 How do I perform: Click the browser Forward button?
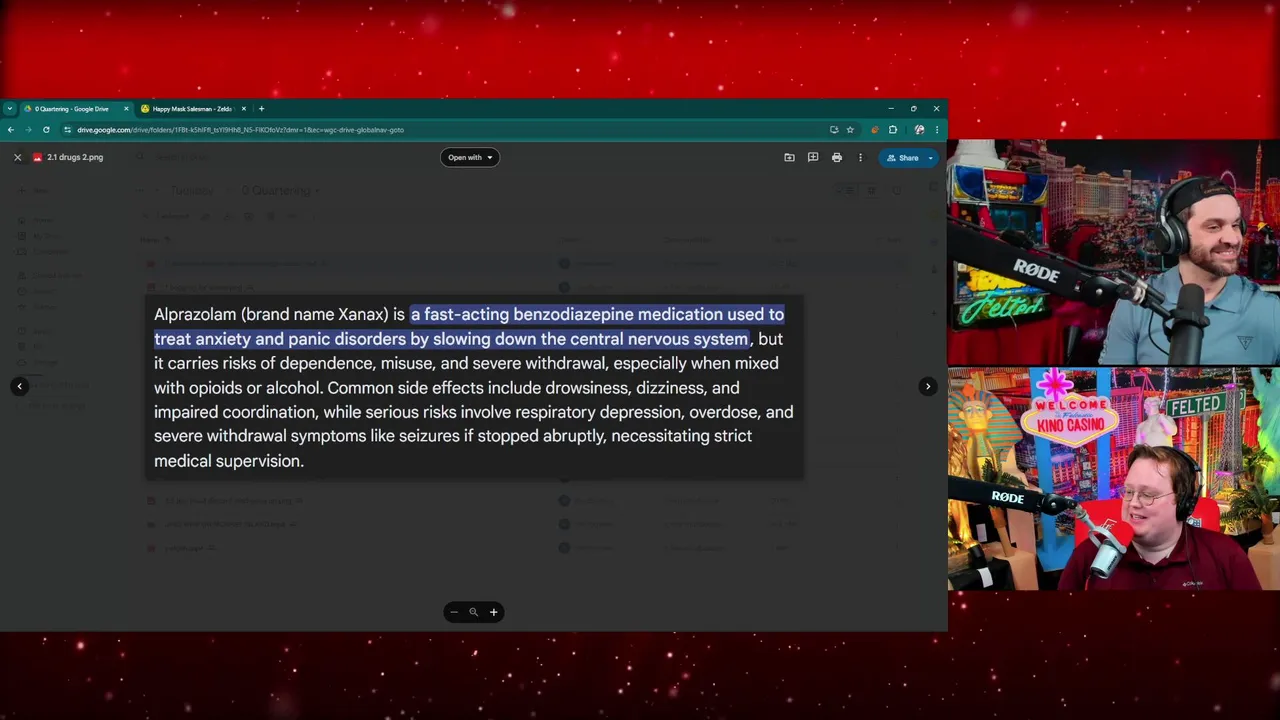tap(28, 129)
